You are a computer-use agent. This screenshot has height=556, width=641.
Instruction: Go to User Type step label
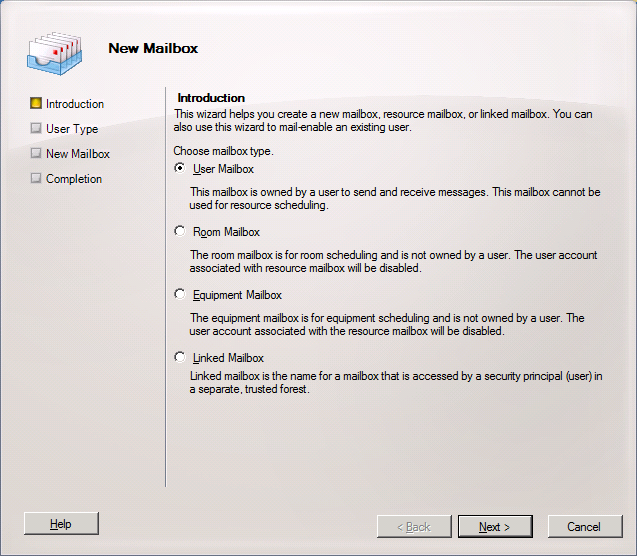click(72, 129)
